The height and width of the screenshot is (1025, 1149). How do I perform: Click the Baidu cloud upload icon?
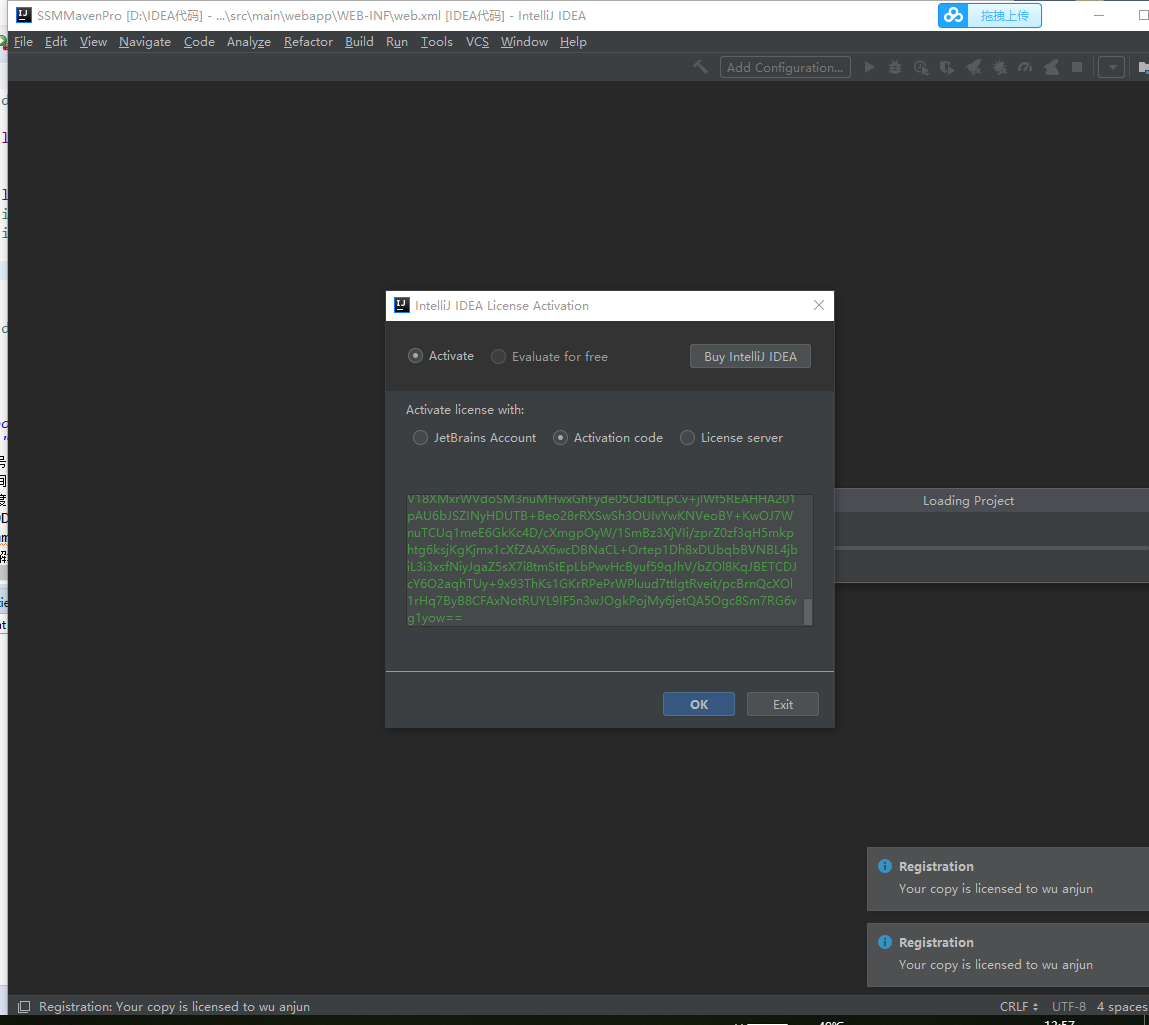(x=953, y=15)
